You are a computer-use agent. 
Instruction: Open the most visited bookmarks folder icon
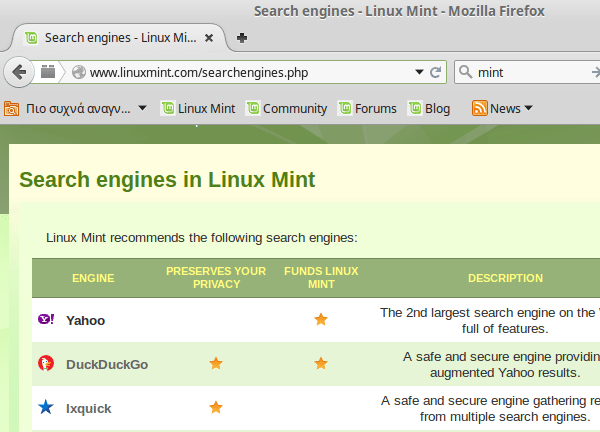pyautogui.click(x=11, y=109)
